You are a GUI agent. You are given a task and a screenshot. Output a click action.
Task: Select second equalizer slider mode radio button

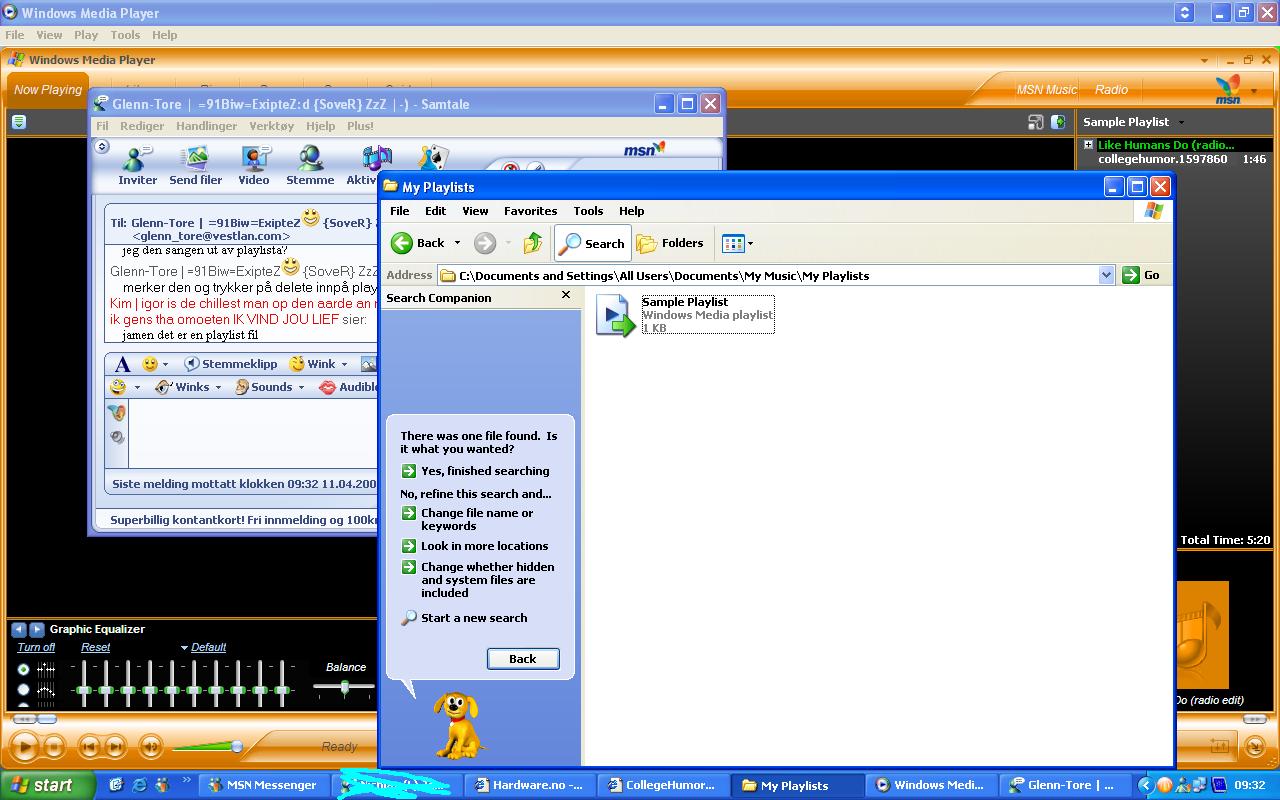pos(24,690)
